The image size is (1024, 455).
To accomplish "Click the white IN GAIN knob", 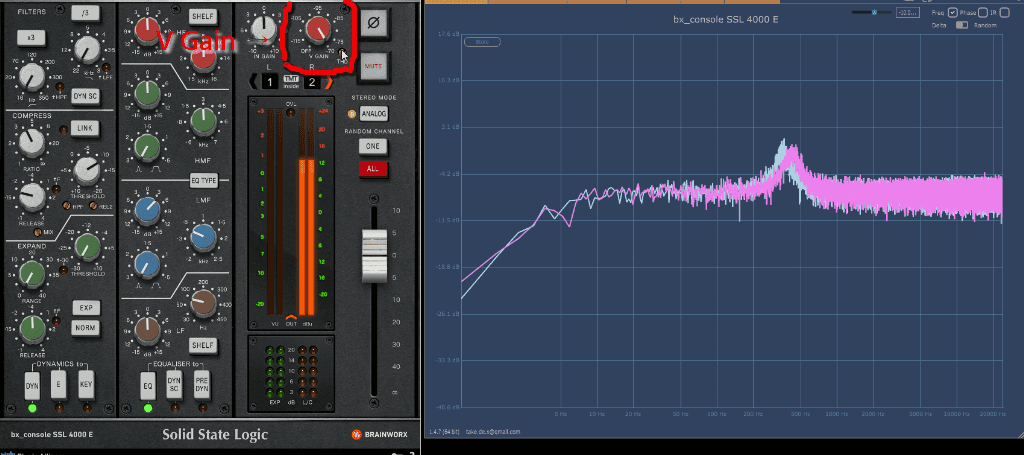I will pos(263,28).
